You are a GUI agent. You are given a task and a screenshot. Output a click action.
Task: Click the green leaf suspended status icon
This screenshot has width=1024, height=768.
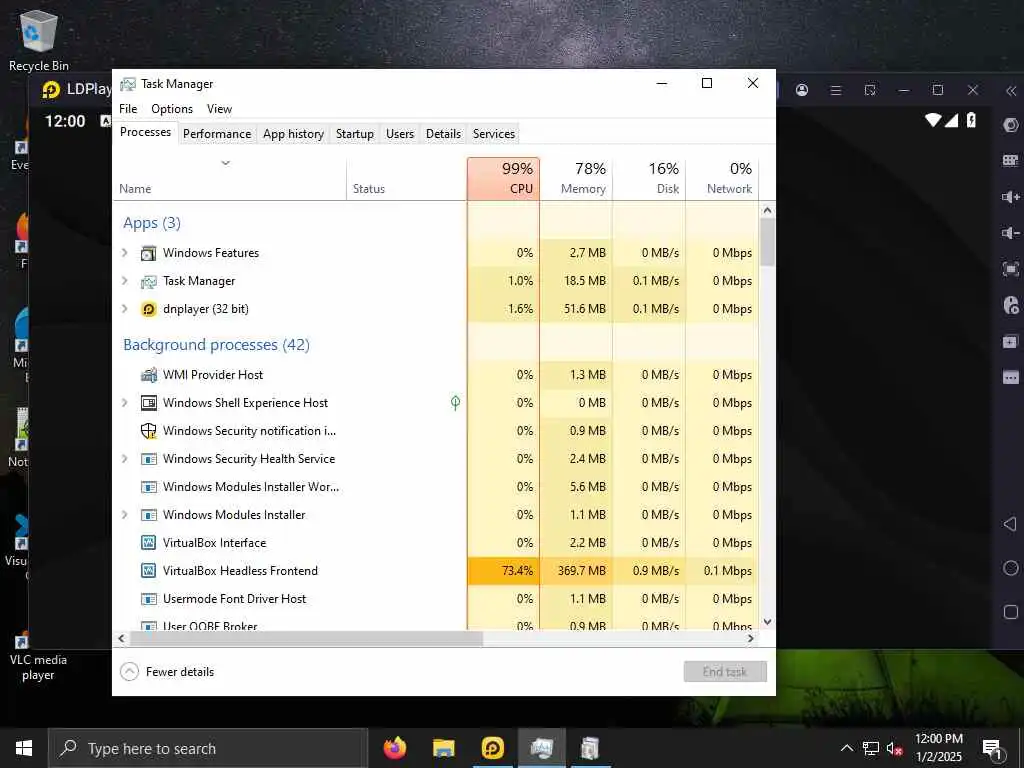[x=455, y=403]
